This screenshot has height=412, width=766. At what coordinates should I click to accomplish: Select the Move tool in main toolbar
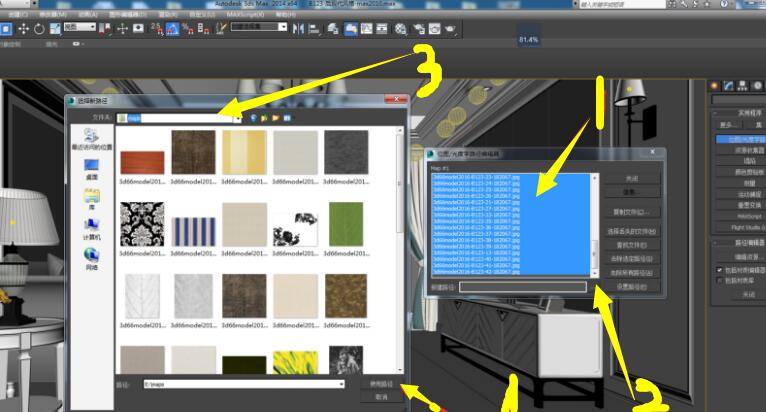tap(23, 29)
